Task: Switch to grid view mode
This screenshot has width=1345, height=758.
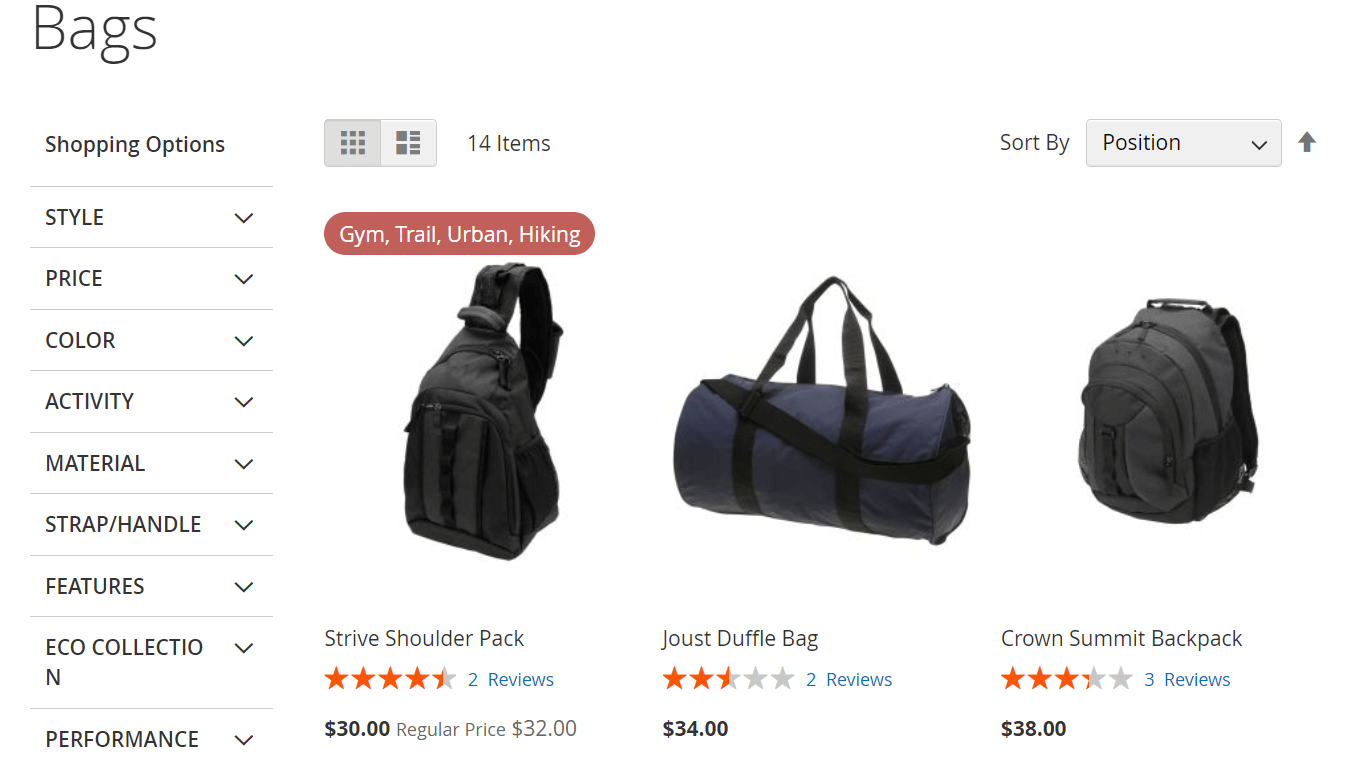Action: 352,143
